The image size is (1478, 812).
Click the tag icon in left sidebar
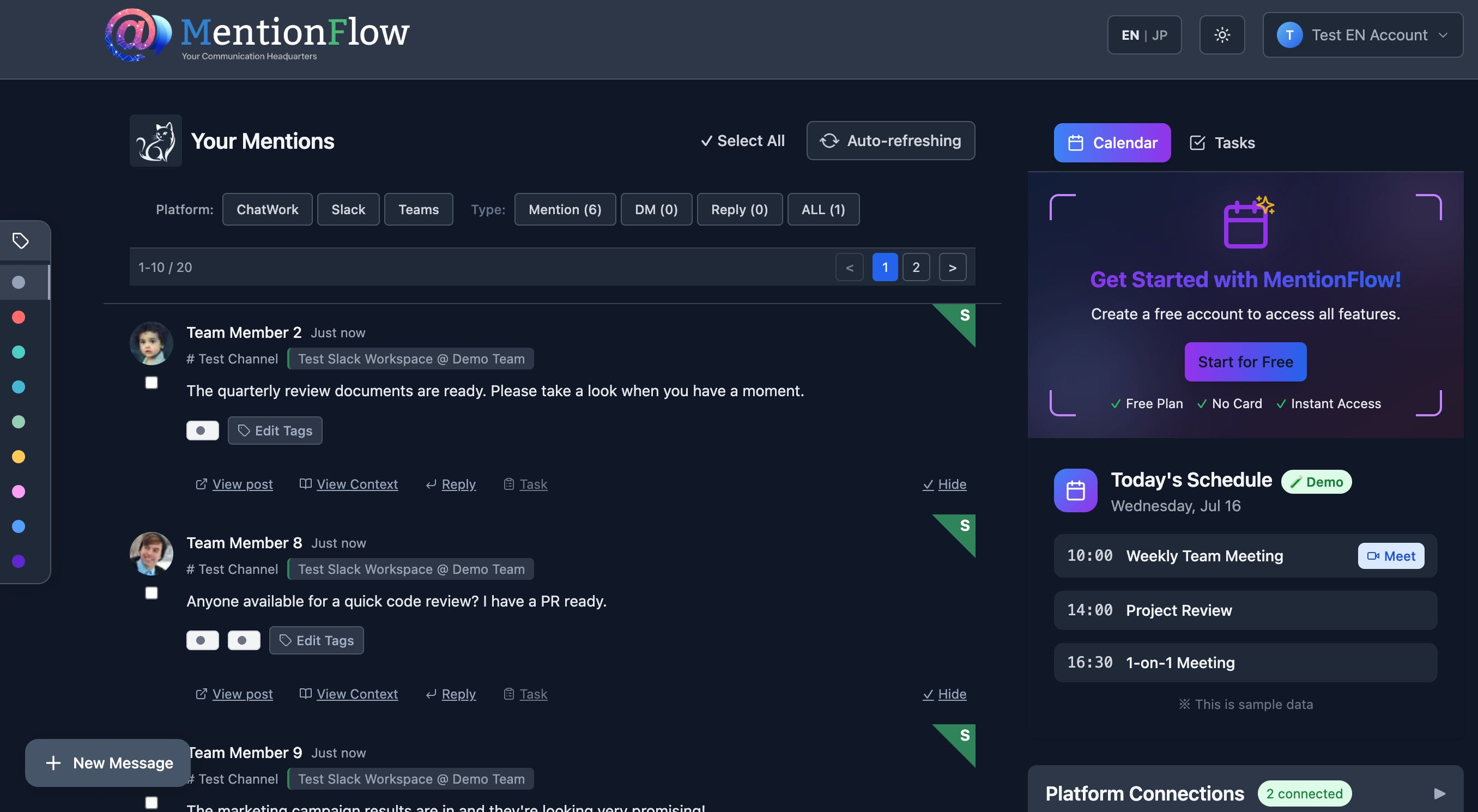21,240
